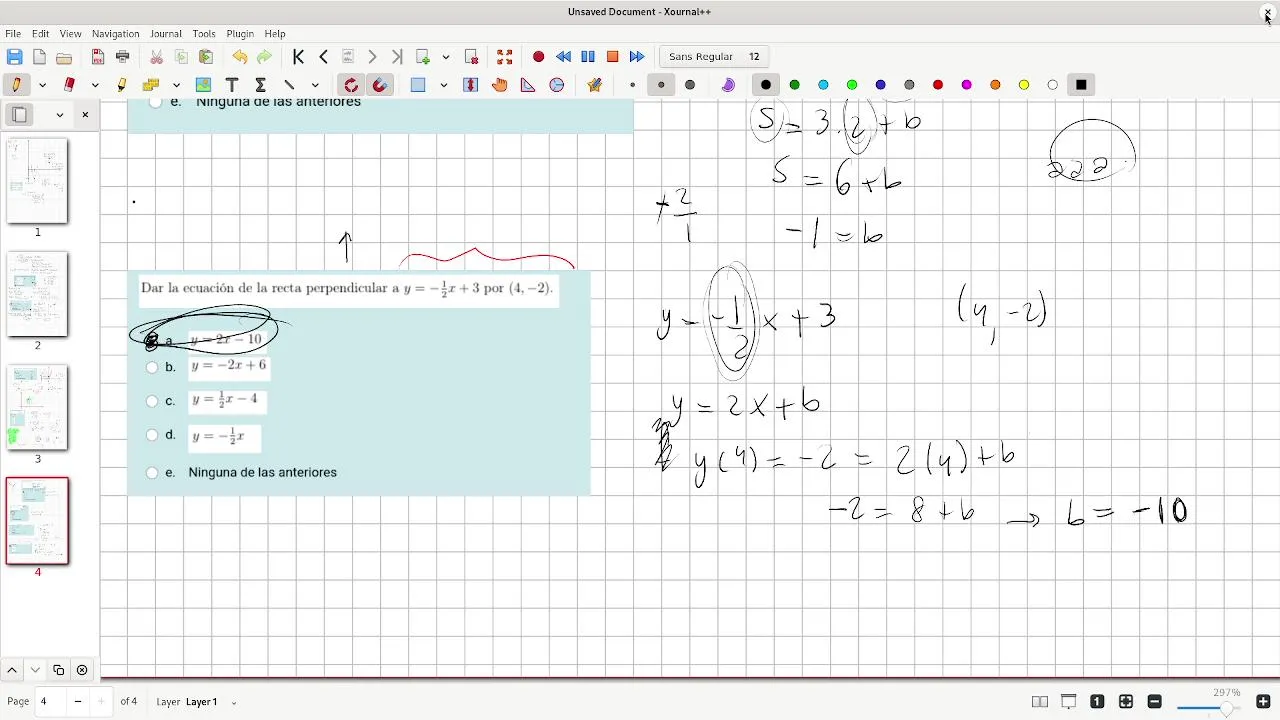Pick the yellow color swatch
1280x720 pixels.
pyautogui.click(x=1024, y=85)
